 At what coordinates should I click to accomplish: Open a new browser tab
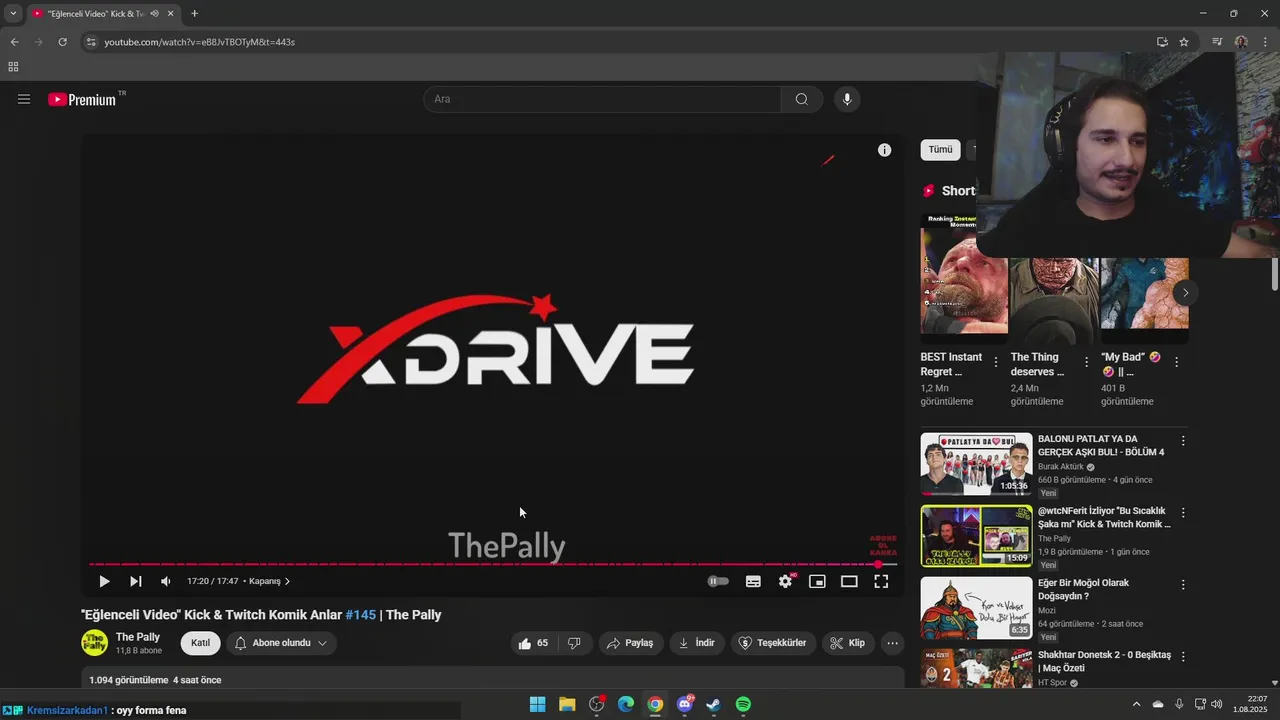click(x=194, y=13)
